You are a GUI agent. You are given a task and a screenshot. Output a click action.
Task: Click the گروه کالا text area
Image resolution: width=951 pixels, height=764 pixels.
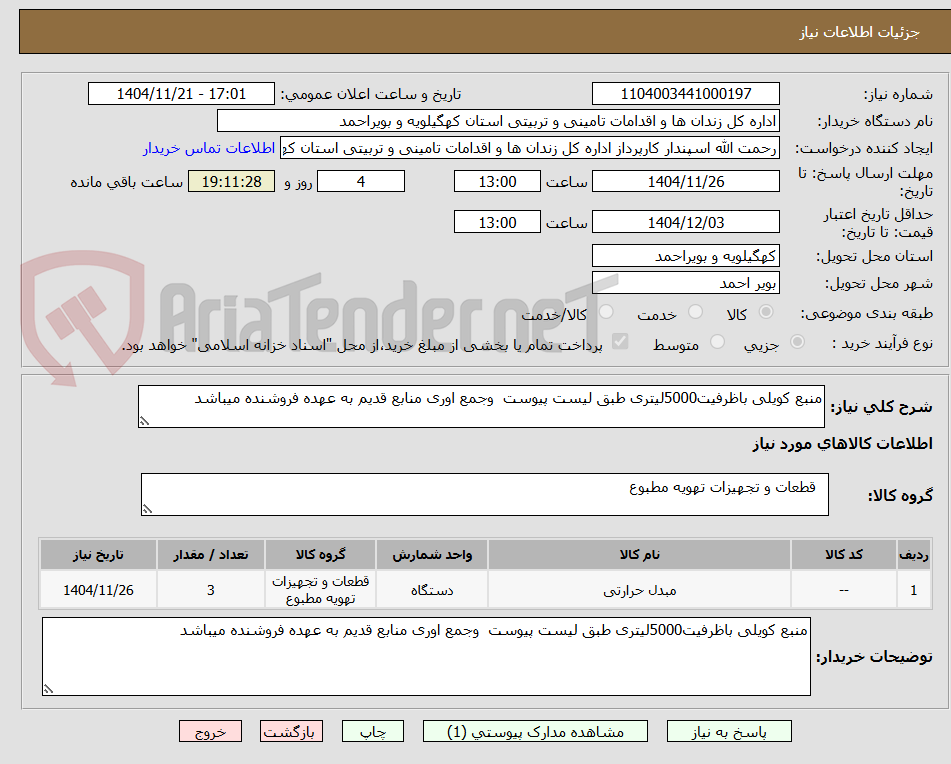click(485, 495)
